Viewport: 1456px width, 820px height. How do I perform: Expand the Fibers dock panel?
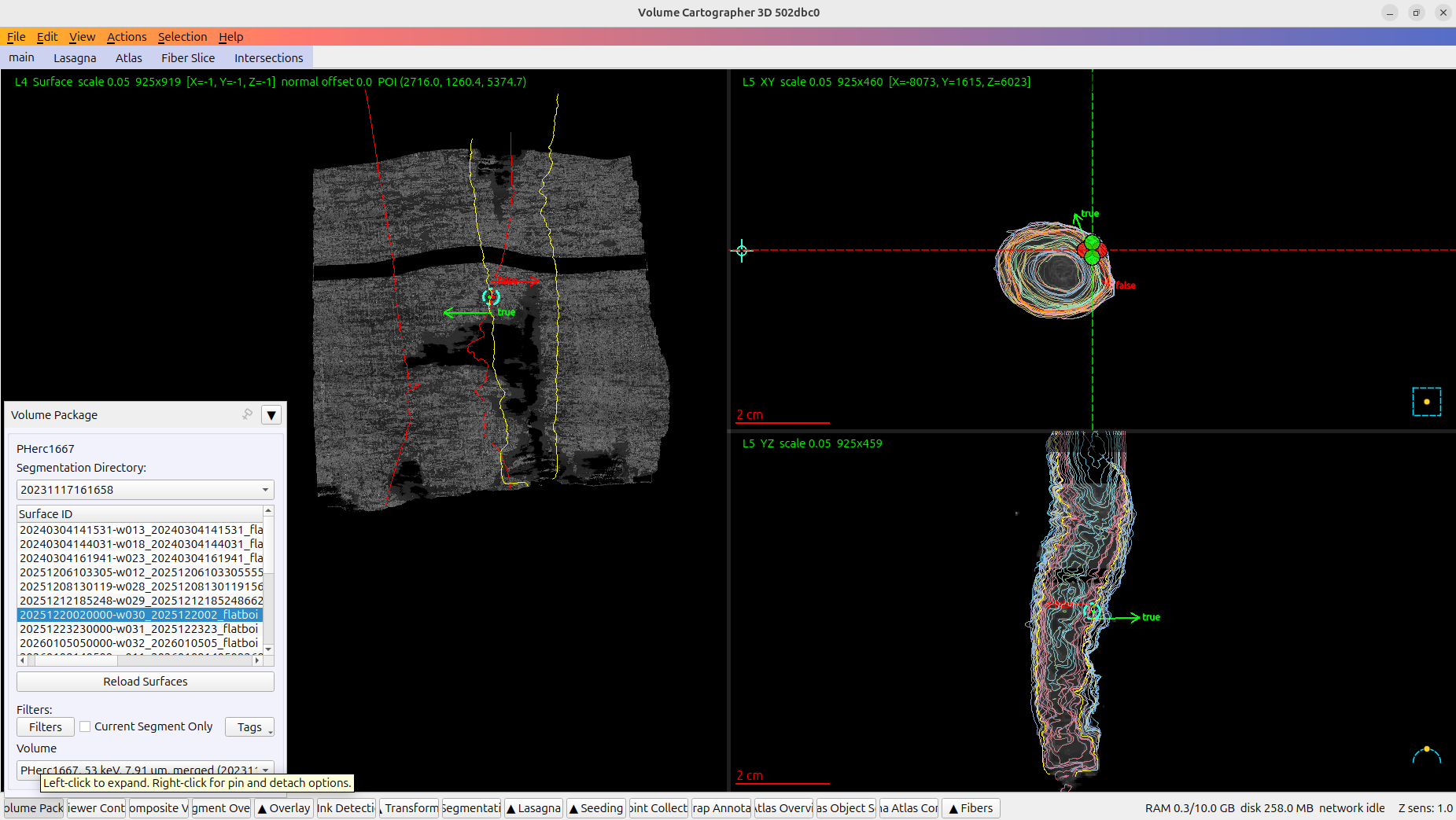[x=971, y=808]
